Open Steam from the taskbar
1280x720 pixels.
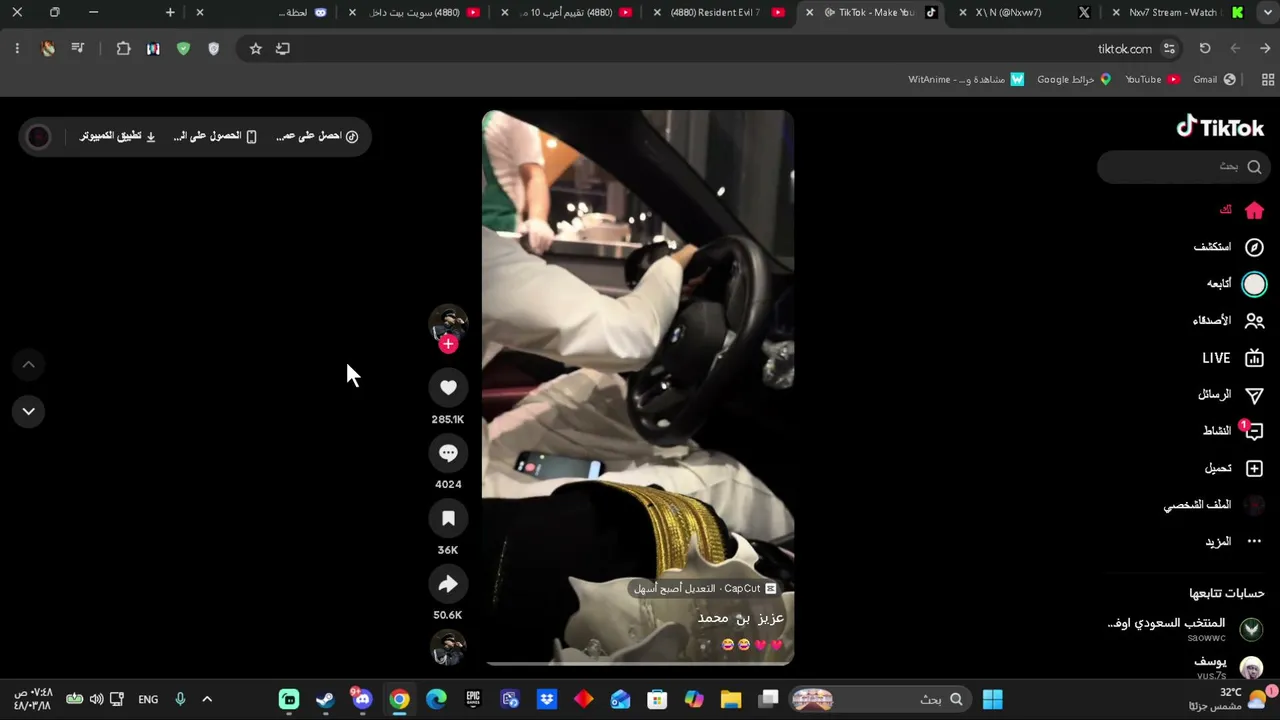[x=325, y=699]
